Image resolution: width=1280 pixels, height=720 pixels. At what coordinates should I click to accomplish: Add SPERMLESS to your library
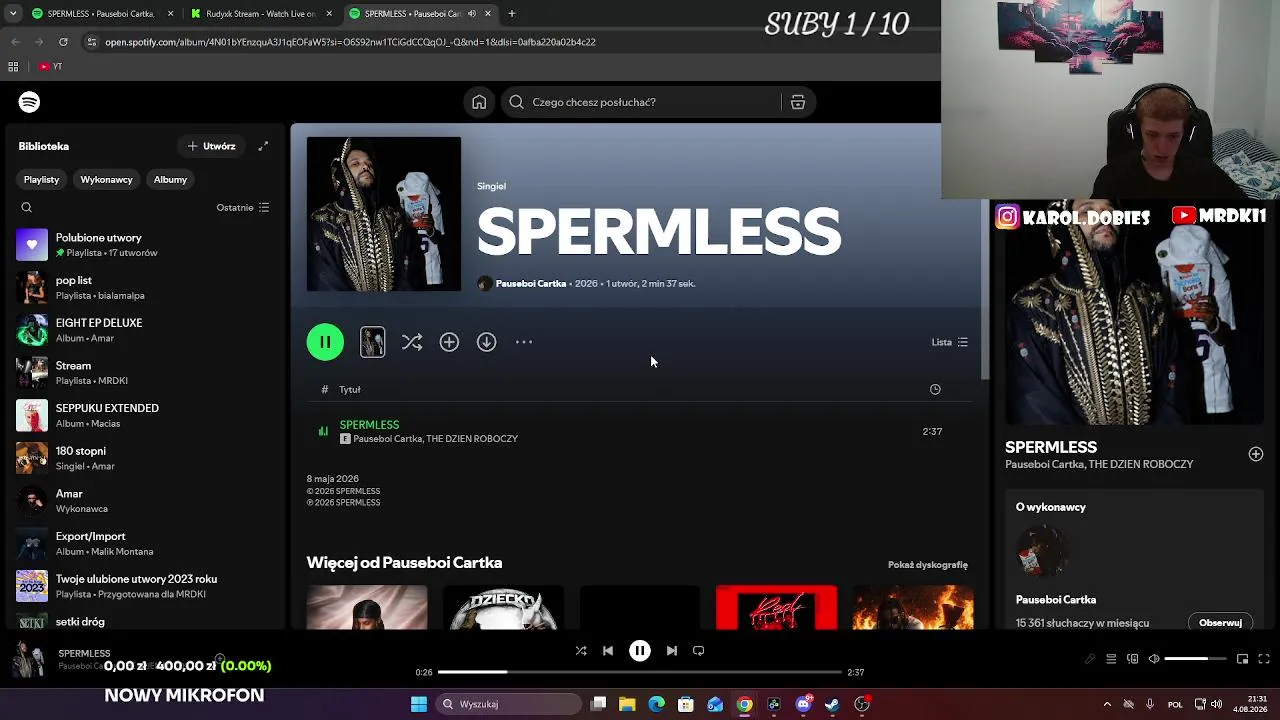[449, 342]
